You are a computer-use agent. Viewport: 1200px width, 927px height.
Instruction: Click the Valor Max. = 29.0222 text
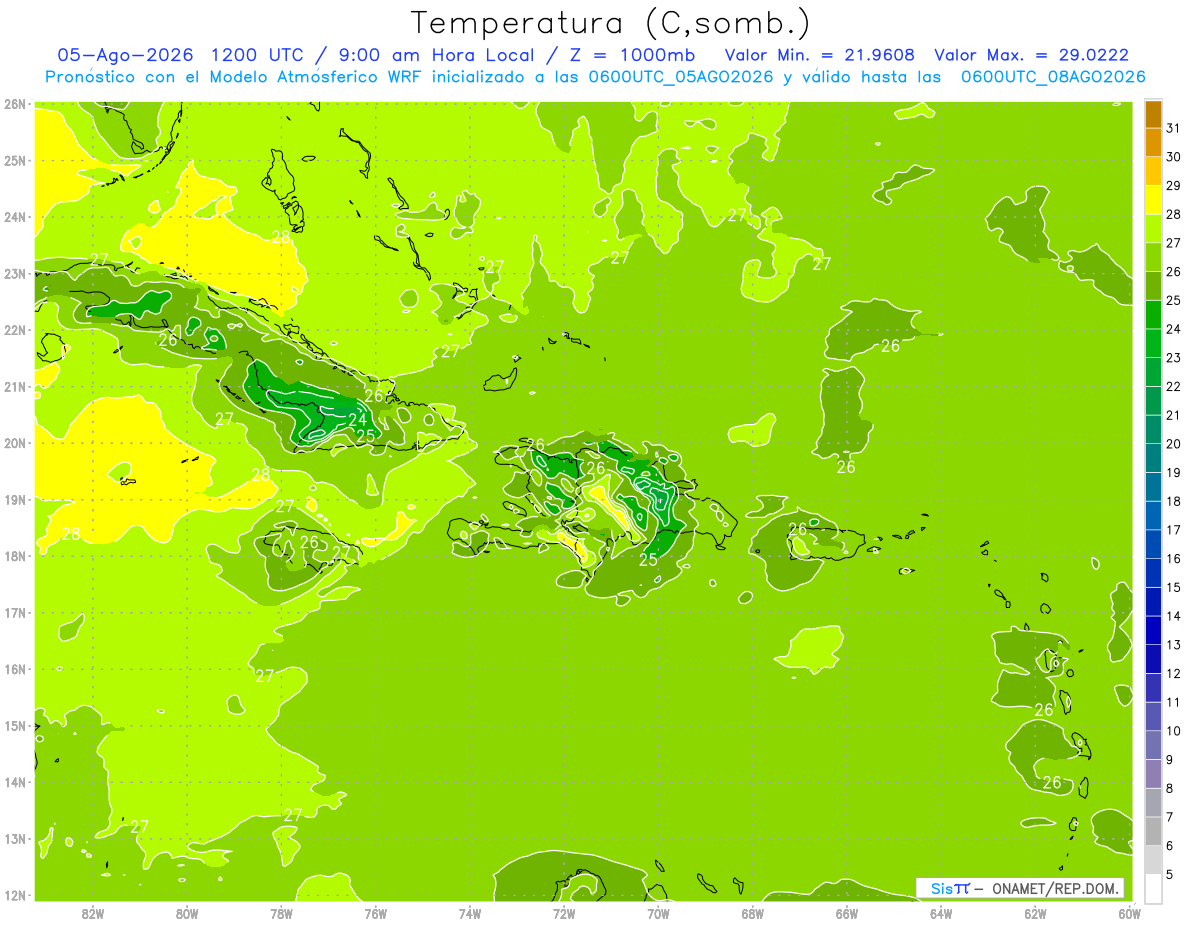click(1032, 55)
